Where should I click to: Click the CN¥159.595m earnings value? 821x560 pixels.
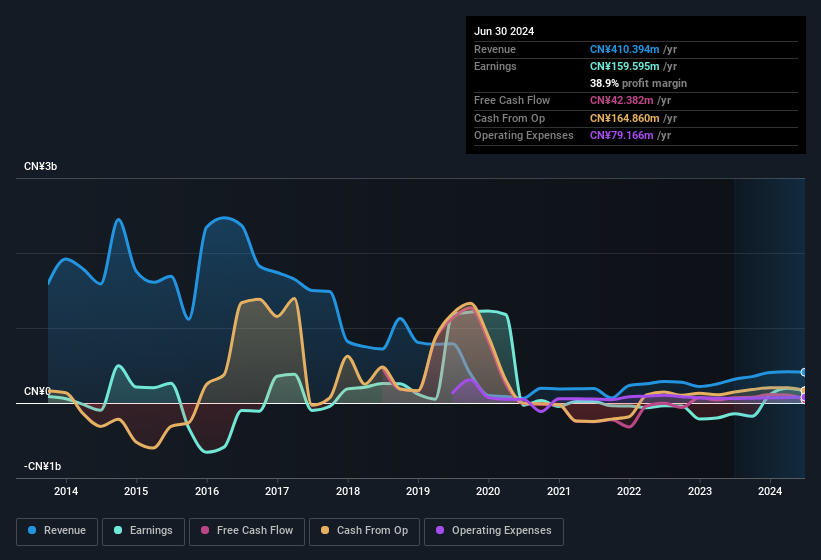pyautogui.click(x=624, y=66)
